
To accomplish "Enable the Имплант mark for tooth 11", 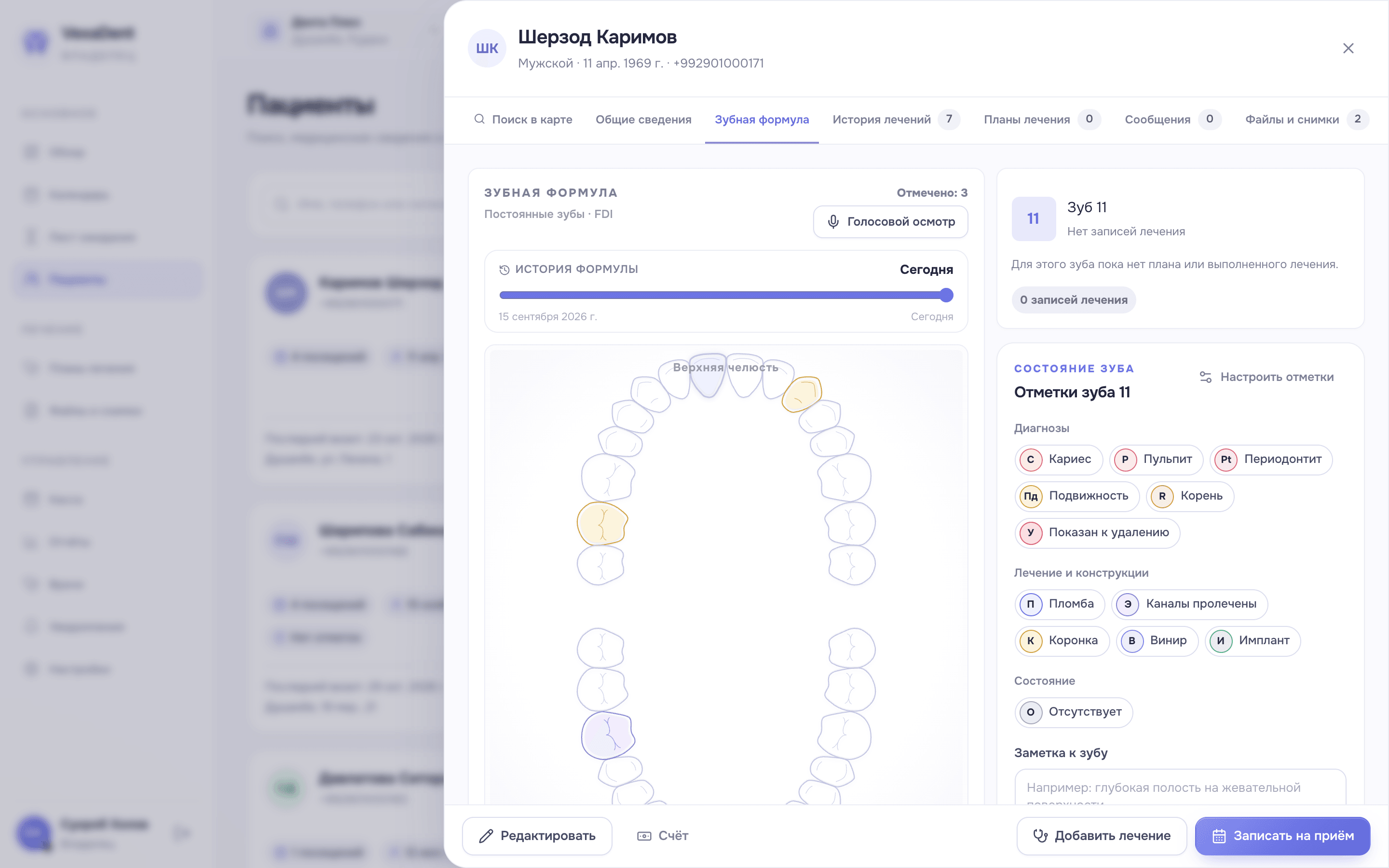I will [x=1253, y=641].
